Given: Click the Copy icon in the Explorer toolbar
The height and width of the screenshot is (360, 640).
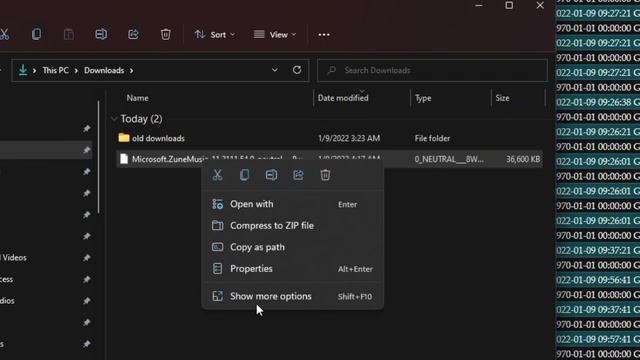Looking at the screenshot, I should pos(36,34).
